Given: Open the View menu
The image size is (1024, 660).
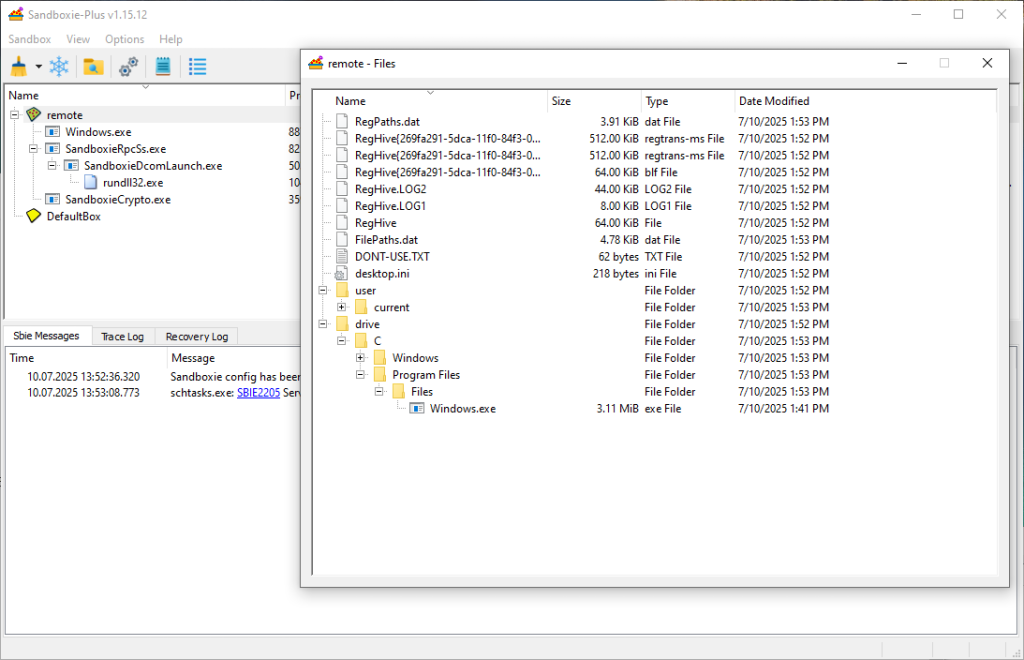Looking at the screenshot, I should (78, 39).
